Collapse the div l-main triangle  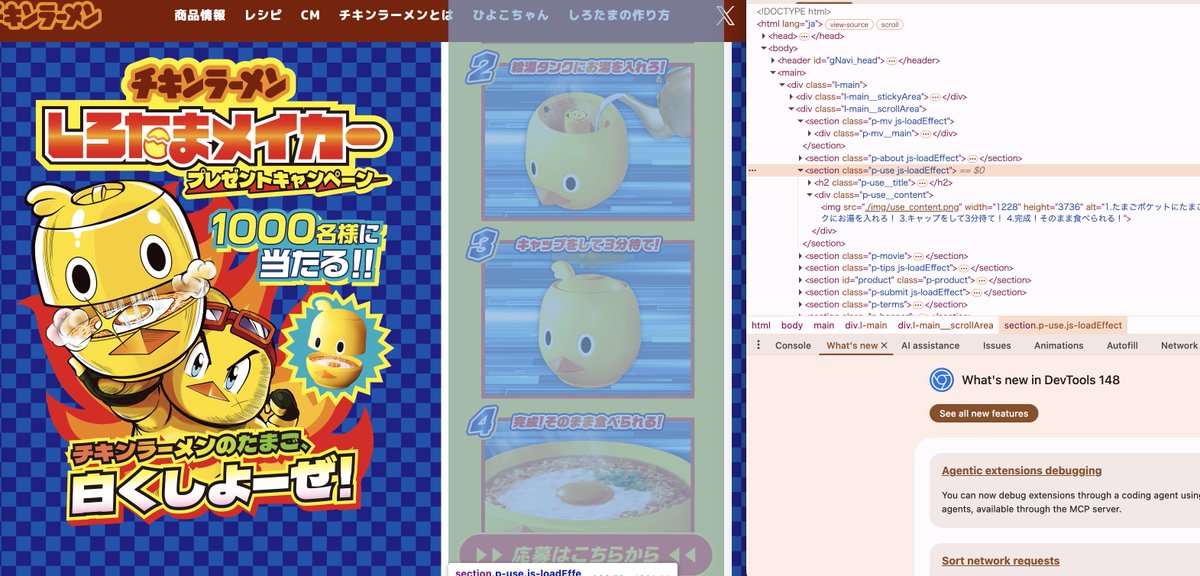(781, 85)
